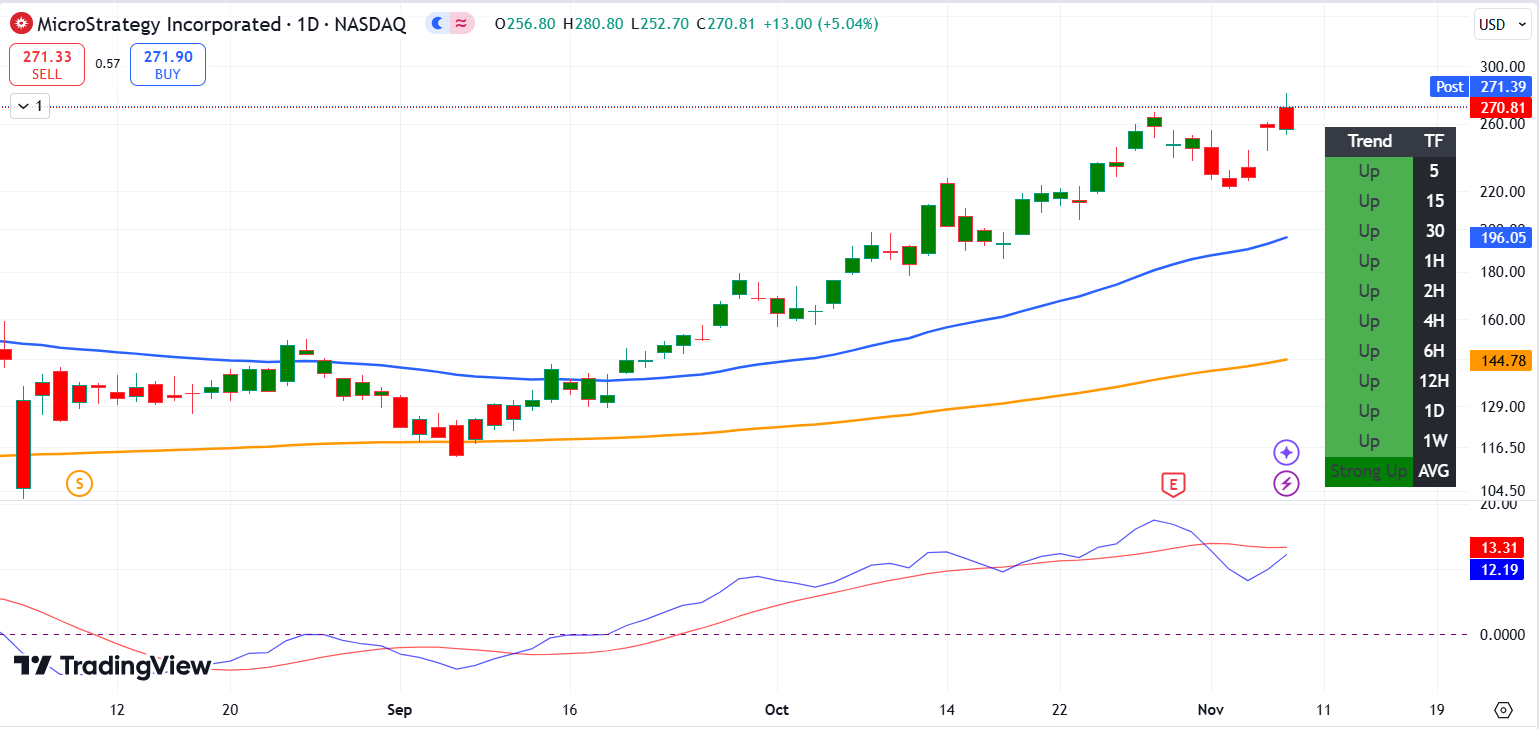Viewport: 1539px width, 729px height.
Task: Click the Strong Up cell
Action: click(1369, 471)
